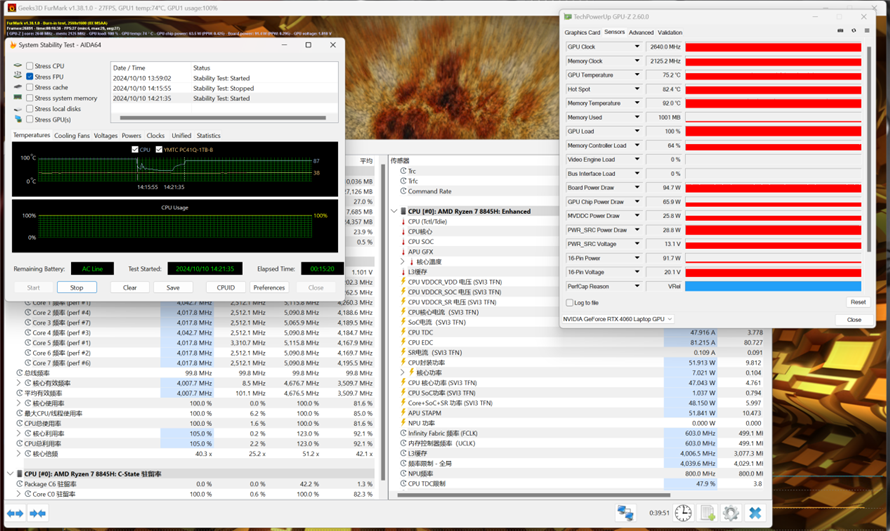
Task: Click the Reset button in GPU-Z
Action: pos(857,302)
